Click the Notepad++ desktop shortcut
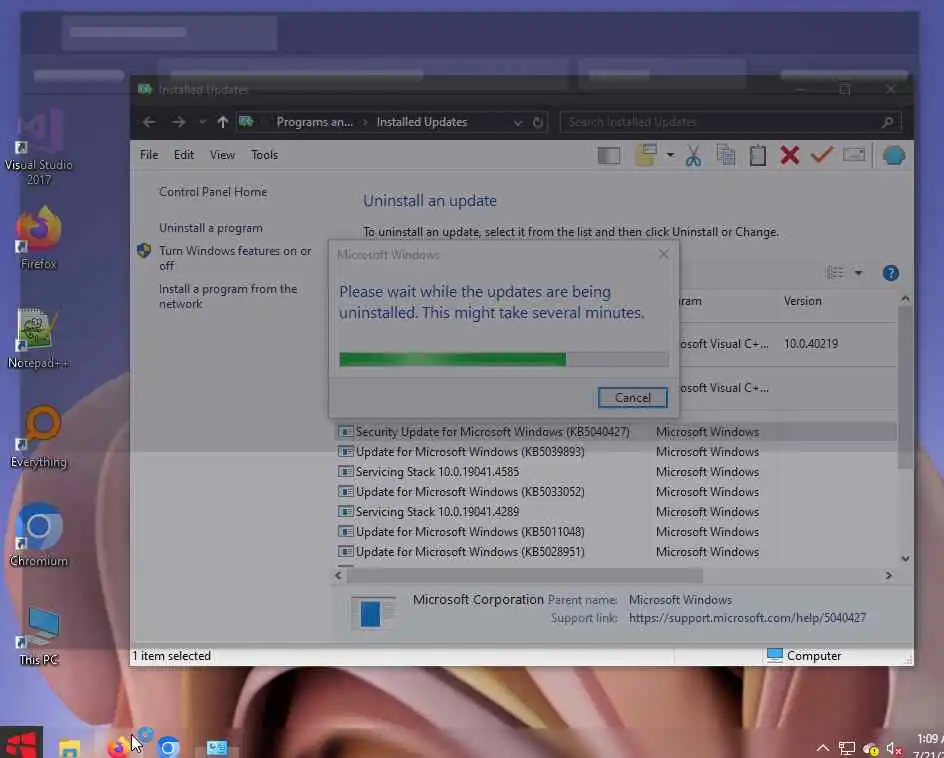 tap(39, 337)
